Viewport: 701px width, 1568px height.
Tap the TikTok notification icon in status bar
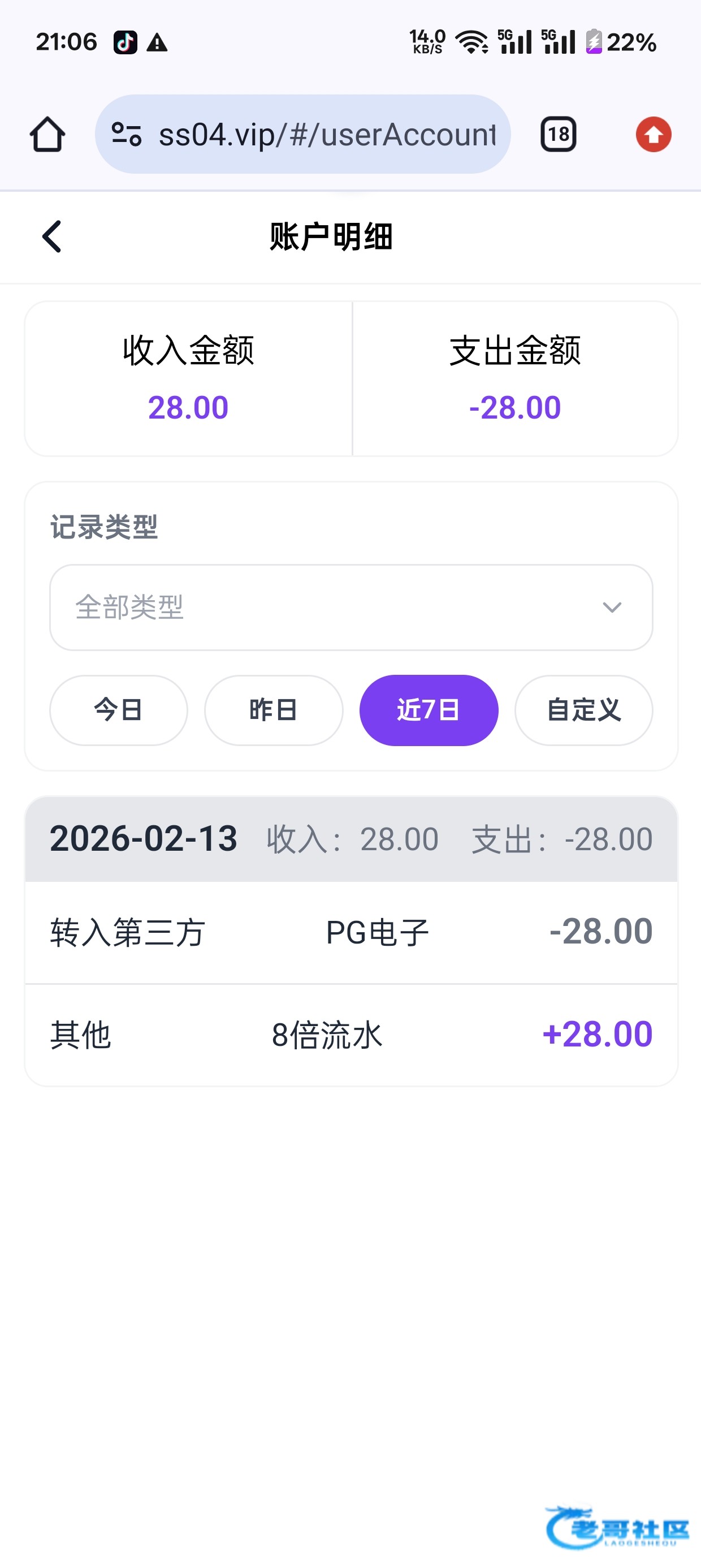pos(126,42)
